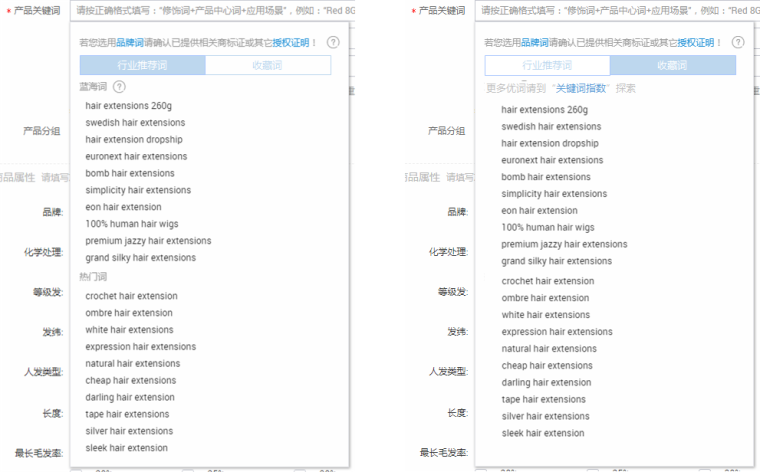This screenshot has width=760, height=472.
Task: Switch to 收藏词 tab in left panel
Action: (268, 65)
